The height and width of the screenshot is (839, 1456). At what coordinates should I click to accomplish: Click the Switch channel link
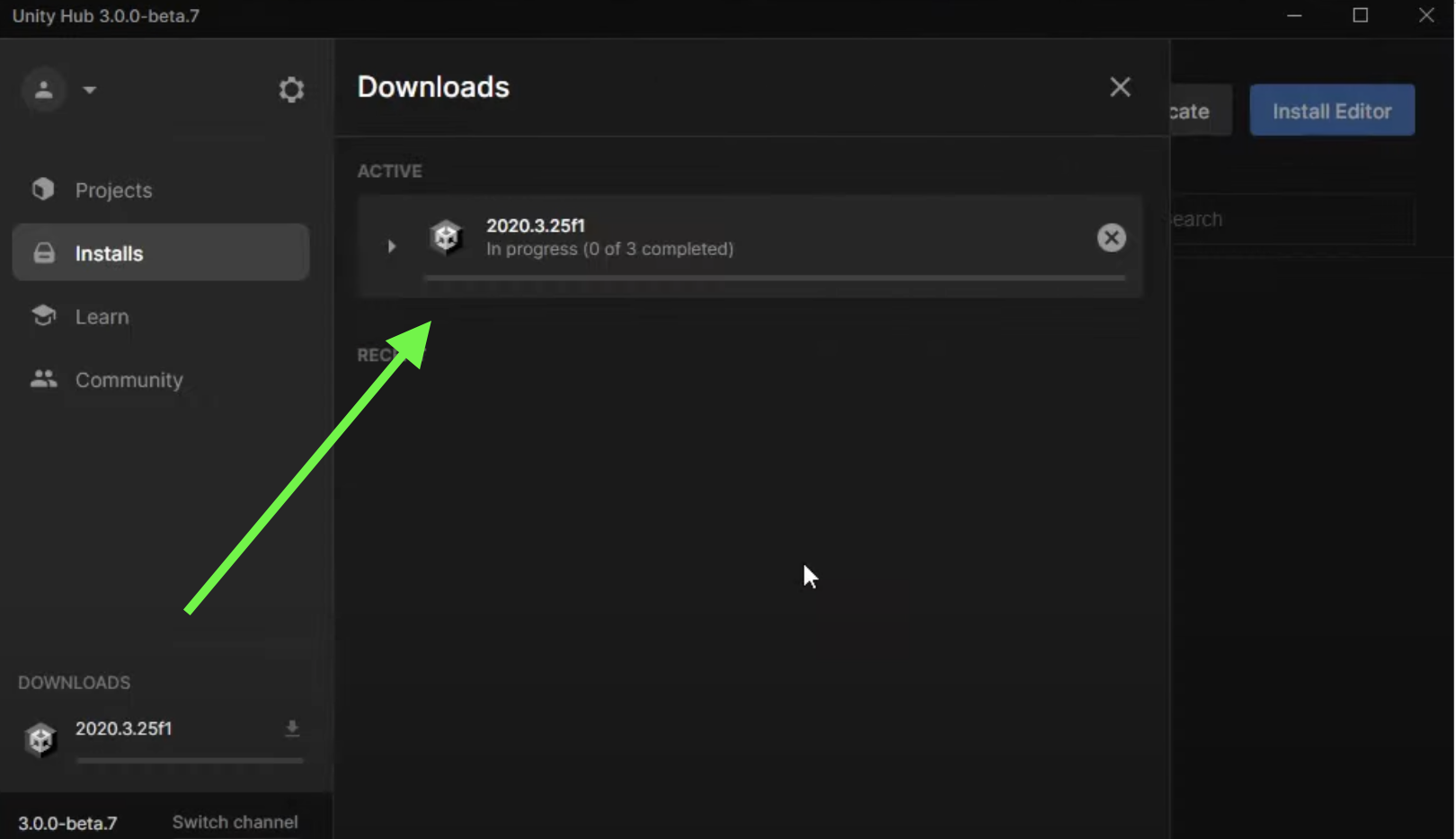[x=235, y=822]
